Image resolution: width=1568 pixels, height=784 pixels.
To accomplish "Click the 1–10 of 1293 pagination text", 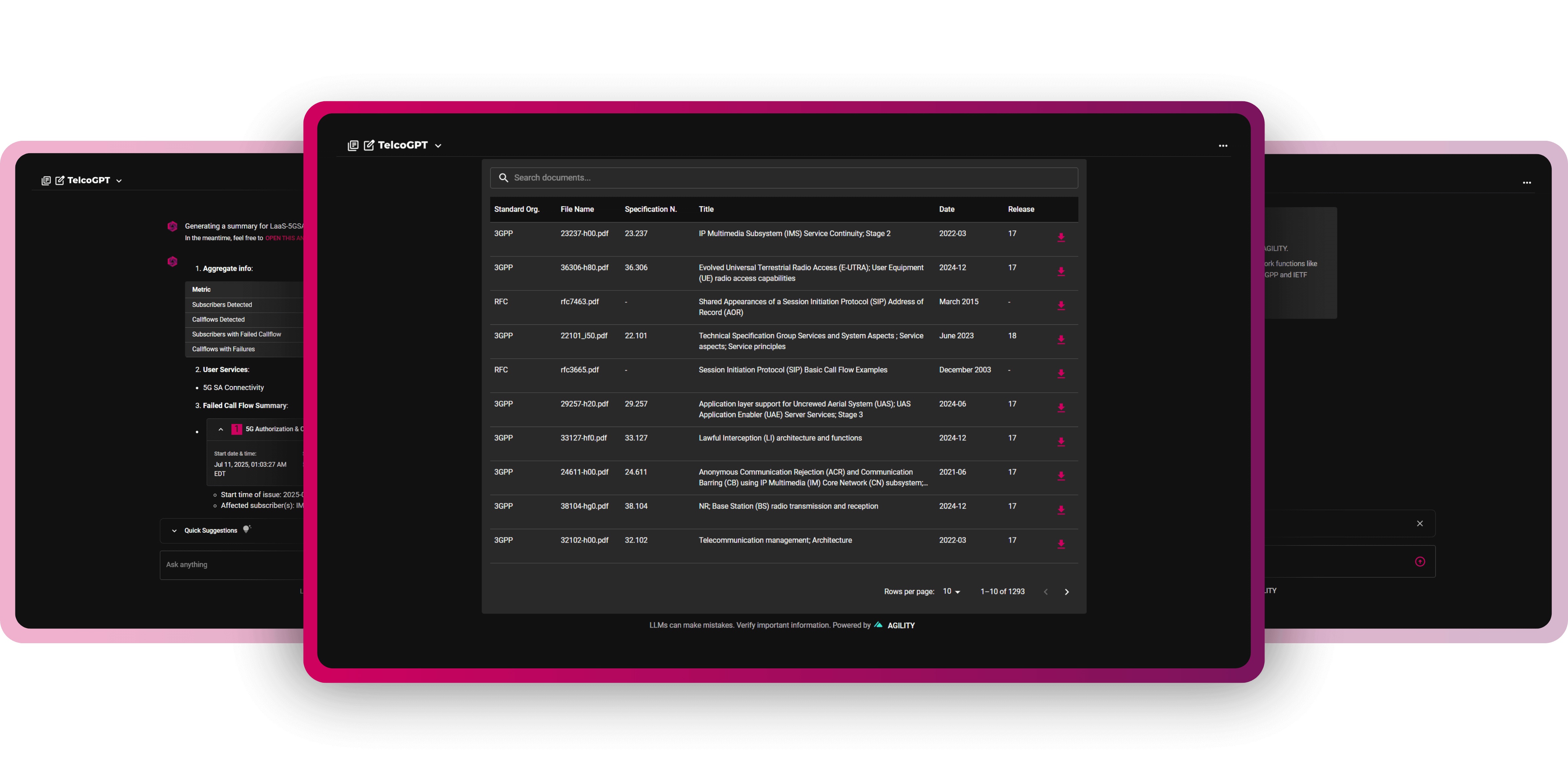I will coord(1003,592).
